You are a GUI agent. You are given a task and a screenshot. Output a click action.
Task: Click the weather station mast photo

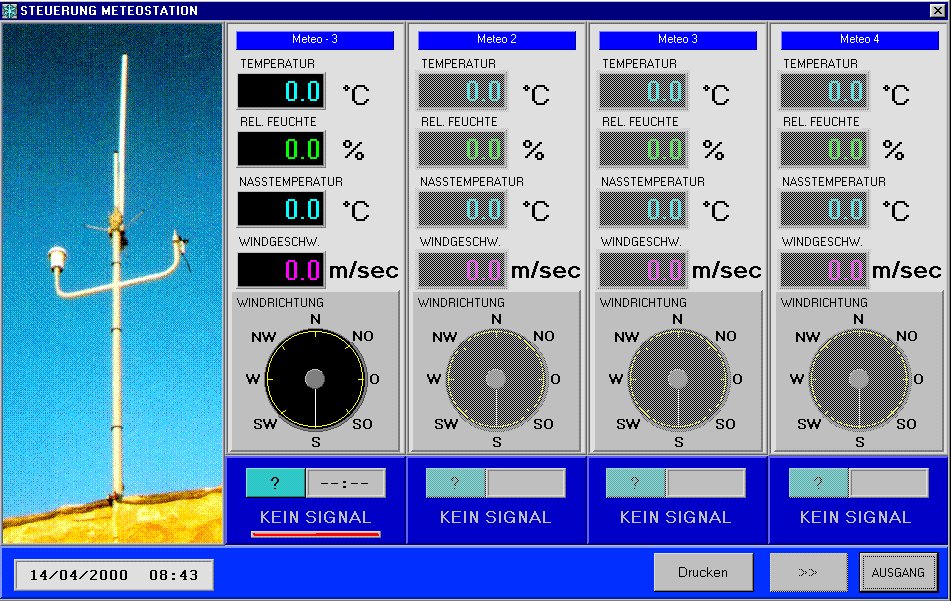pyautogui.click(x=113, y=283)
